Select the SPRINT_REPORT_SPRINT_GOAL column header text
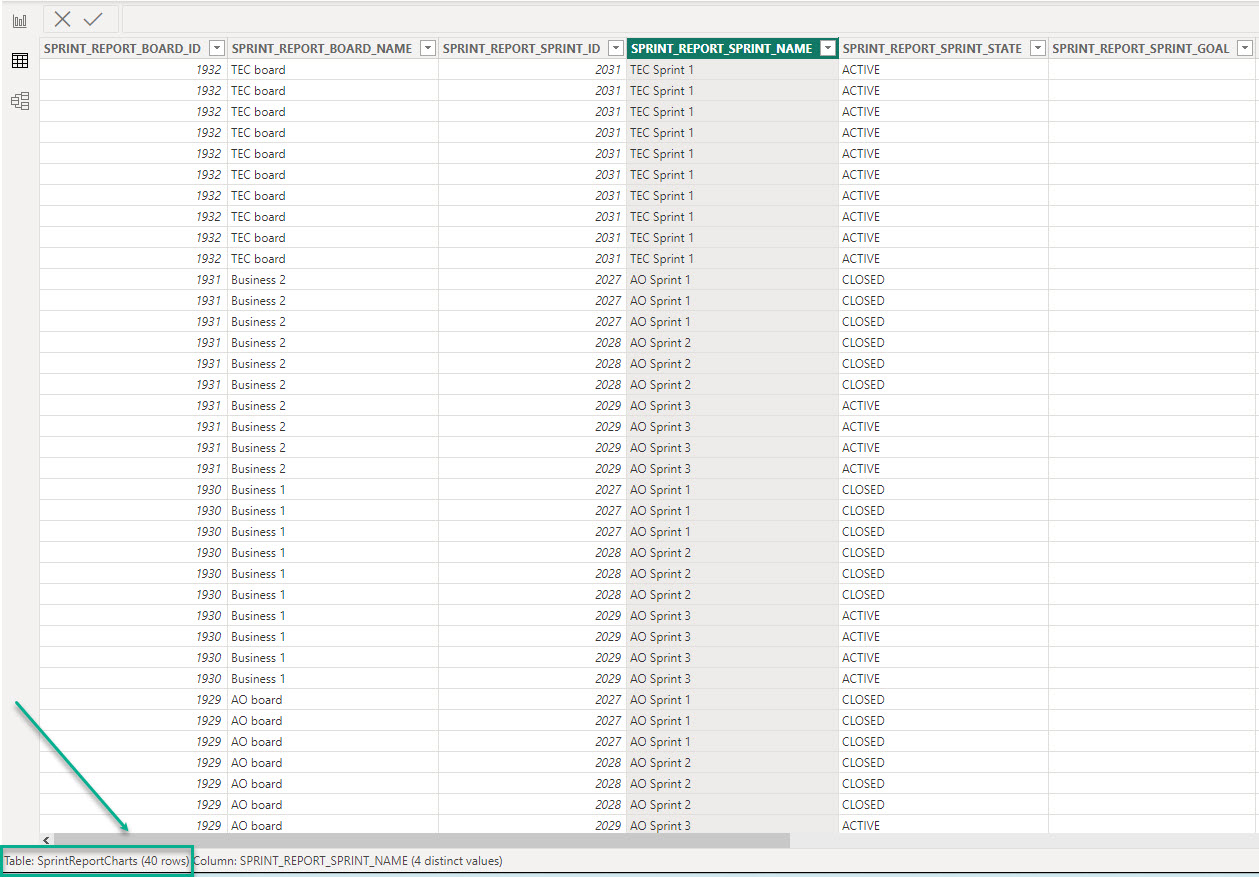 pos(1140,48)
